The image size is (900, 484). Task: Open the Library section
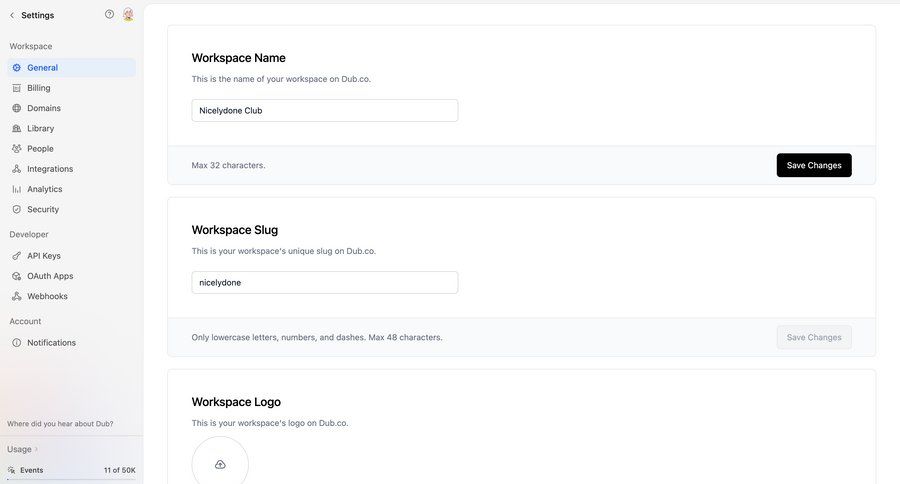point(72,128)
